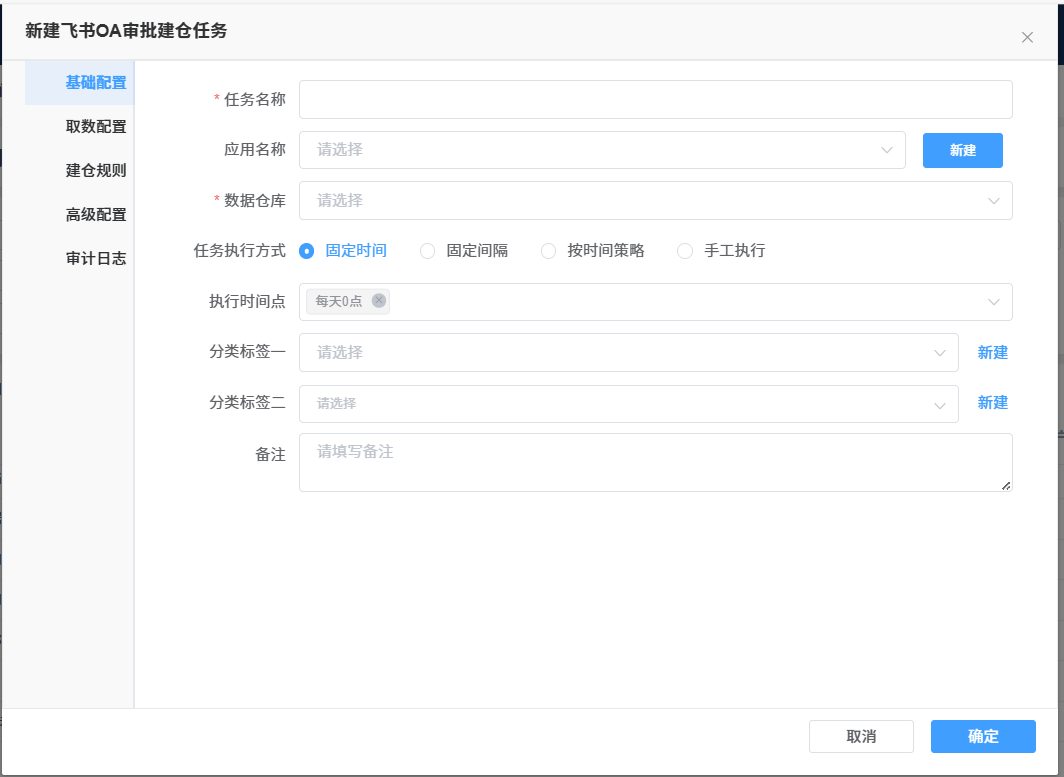
Task: Open the 执行时间点 dropdown arrow
Action: (x=994, y=302)
